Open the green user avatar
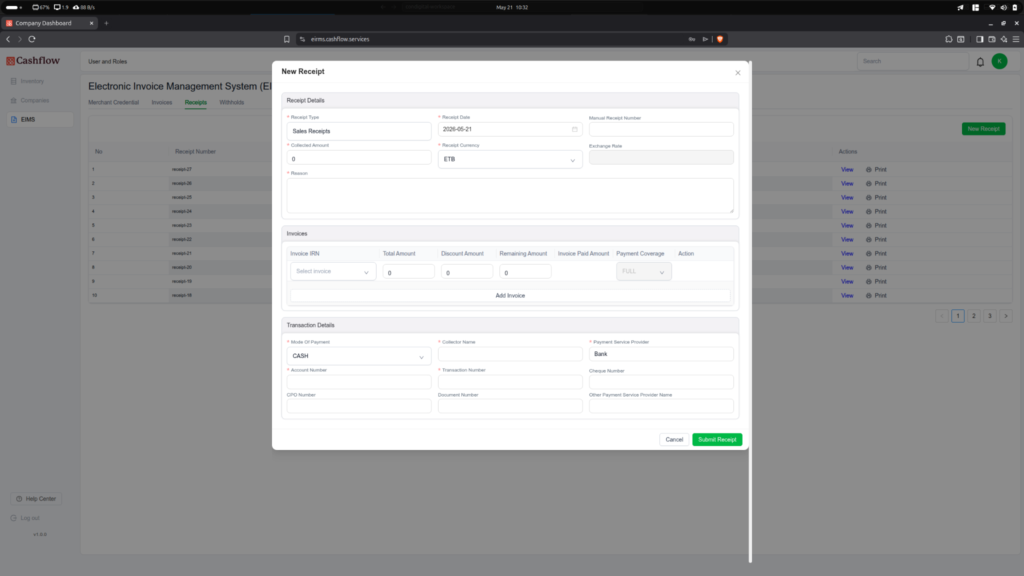1024x576 pixels. pos(999,61)
